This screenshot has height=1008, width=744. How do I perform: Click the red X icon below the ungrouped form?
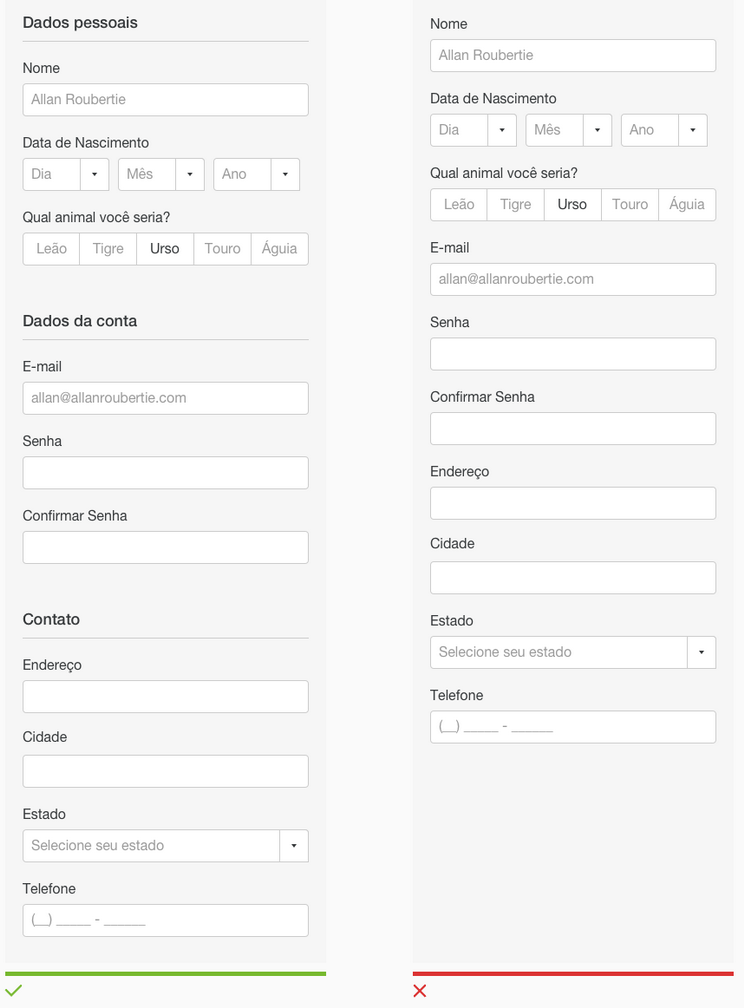pyautogui.click(x=420, y=991)
